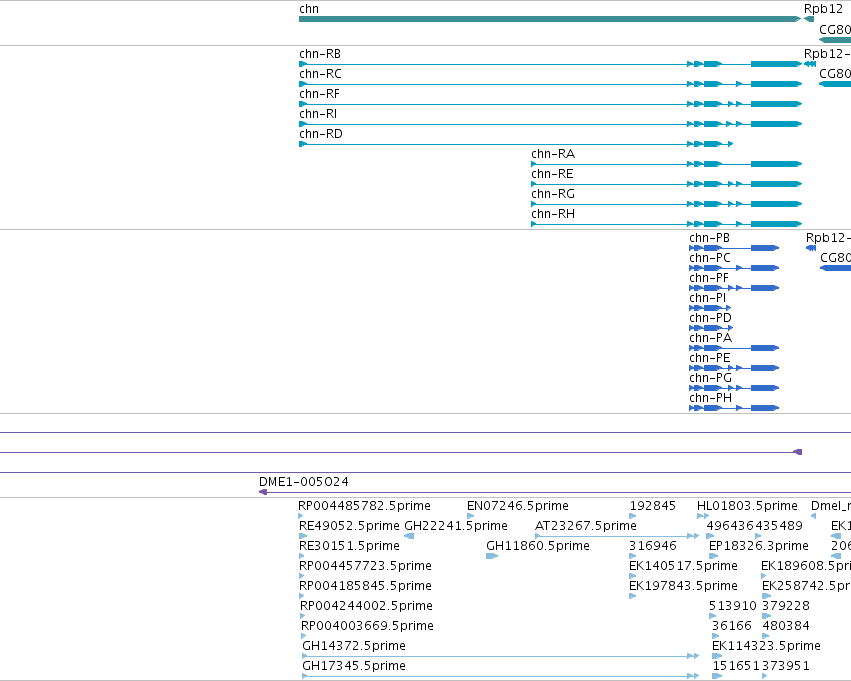Select the RP004185845.5prime EST label
Viewport: 851px width, 681px height.
coord(365,587)
